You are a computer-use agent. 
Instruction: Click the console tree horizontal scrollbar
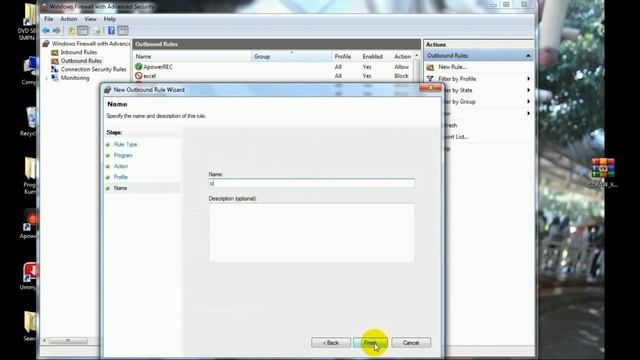[67, 340]
